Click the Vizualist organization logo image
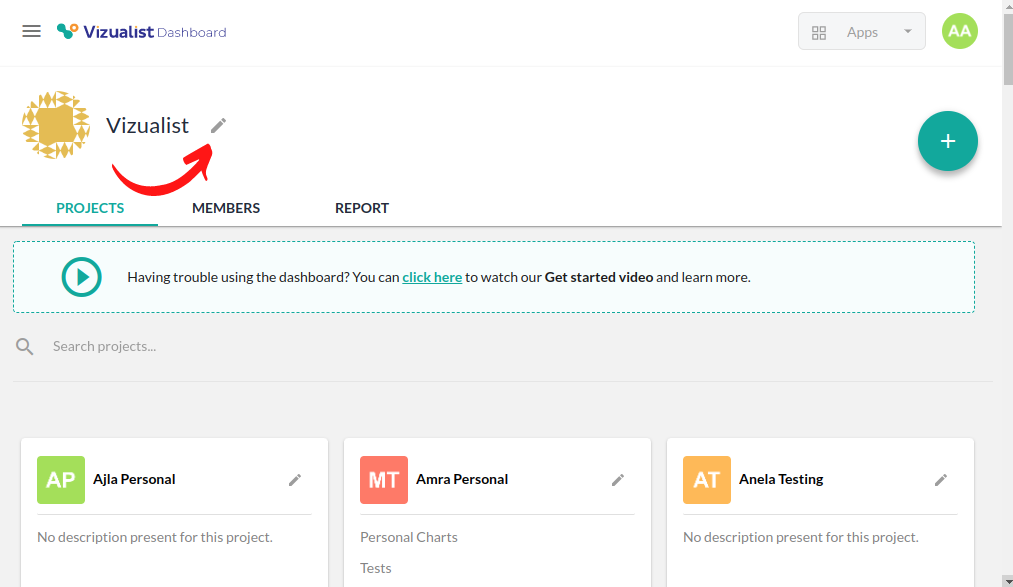The width and height of the screenshot is (1013, 587). pos(56,125)
